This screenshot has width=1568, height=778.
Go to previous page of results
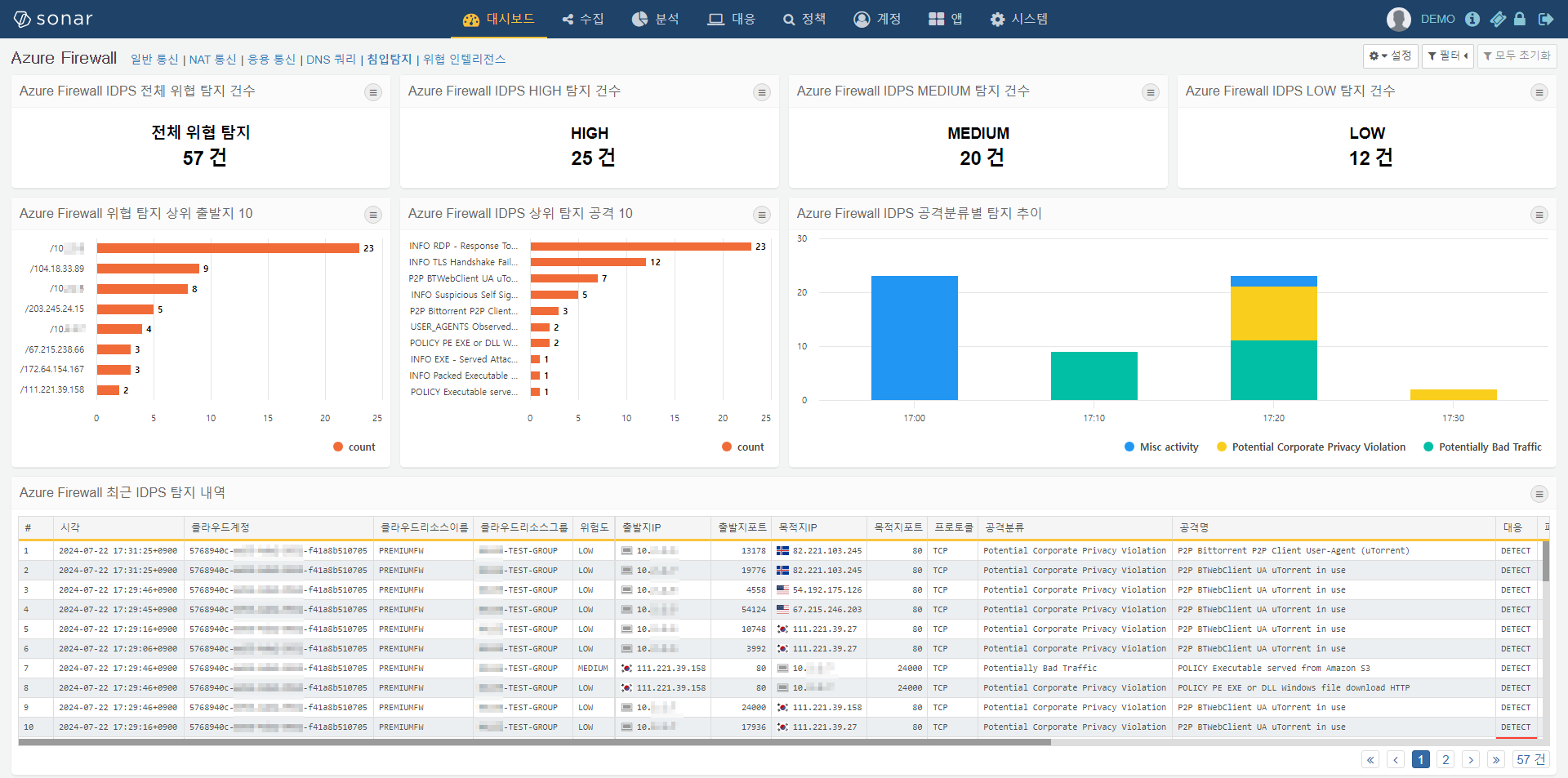pyautogui.click(x=1396, y=759)
